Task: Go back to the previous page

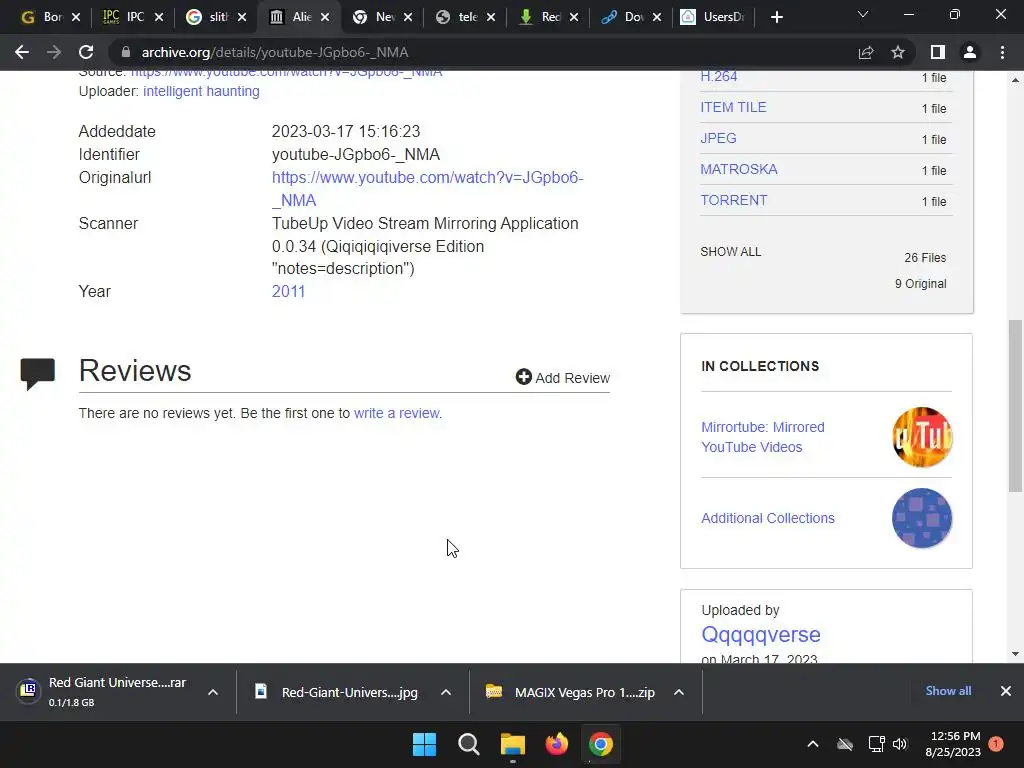Action: [22, 52]
